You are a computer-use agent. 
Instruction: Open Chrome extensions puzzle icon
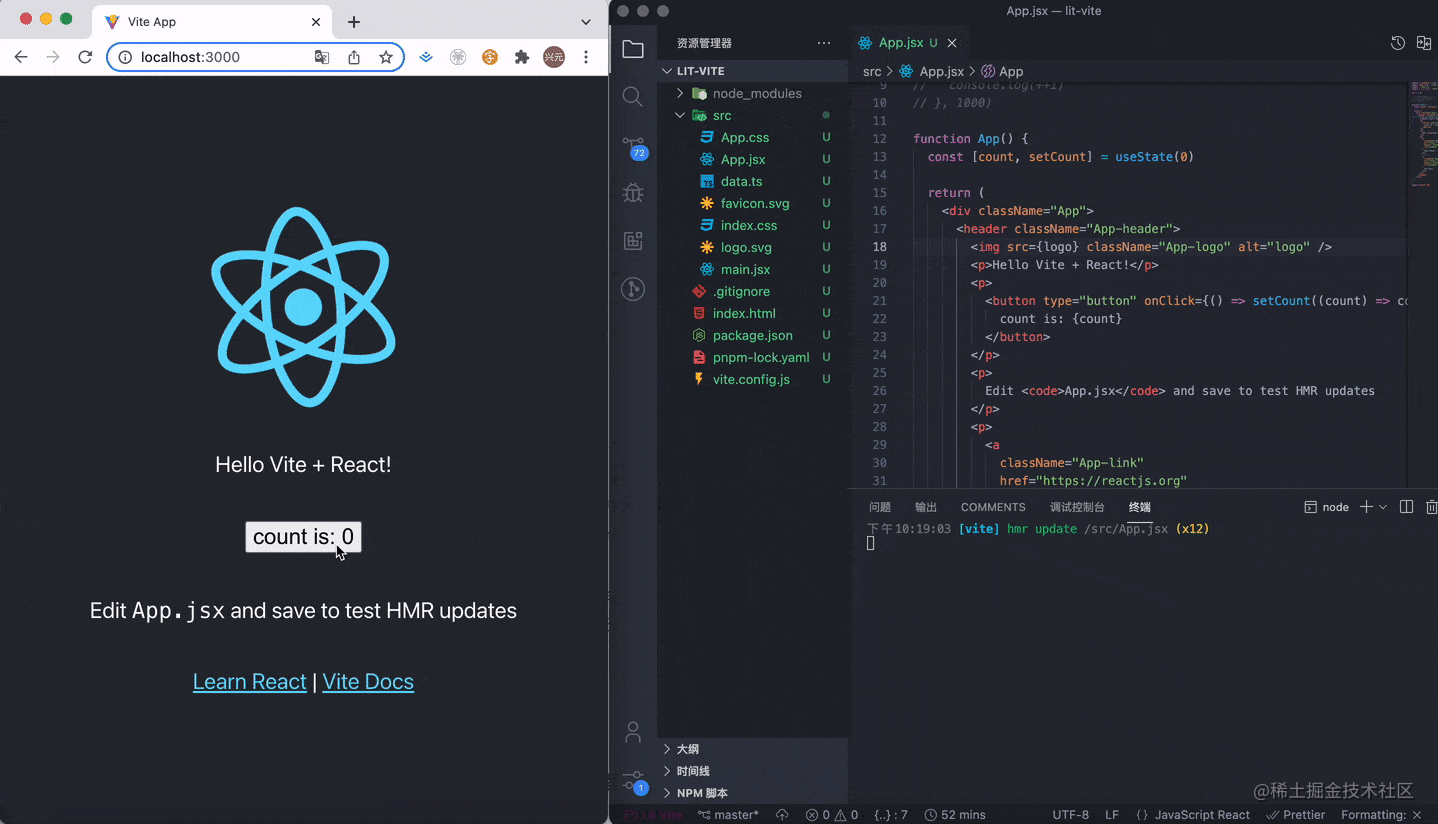point(521,57)
